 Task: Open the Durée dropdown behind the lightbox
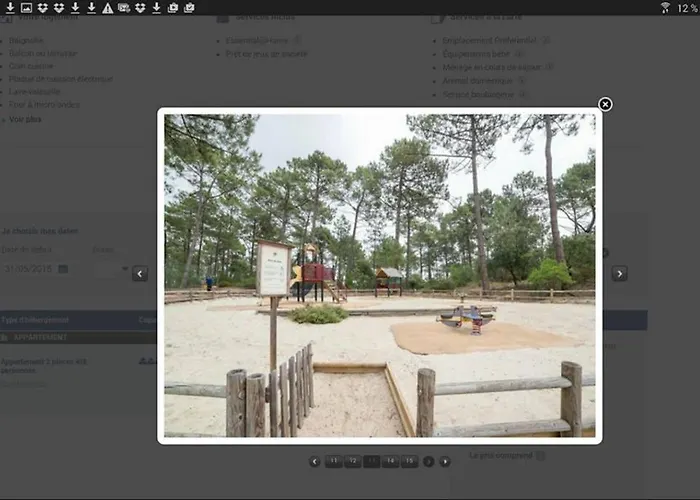click(x=111, y=269)
